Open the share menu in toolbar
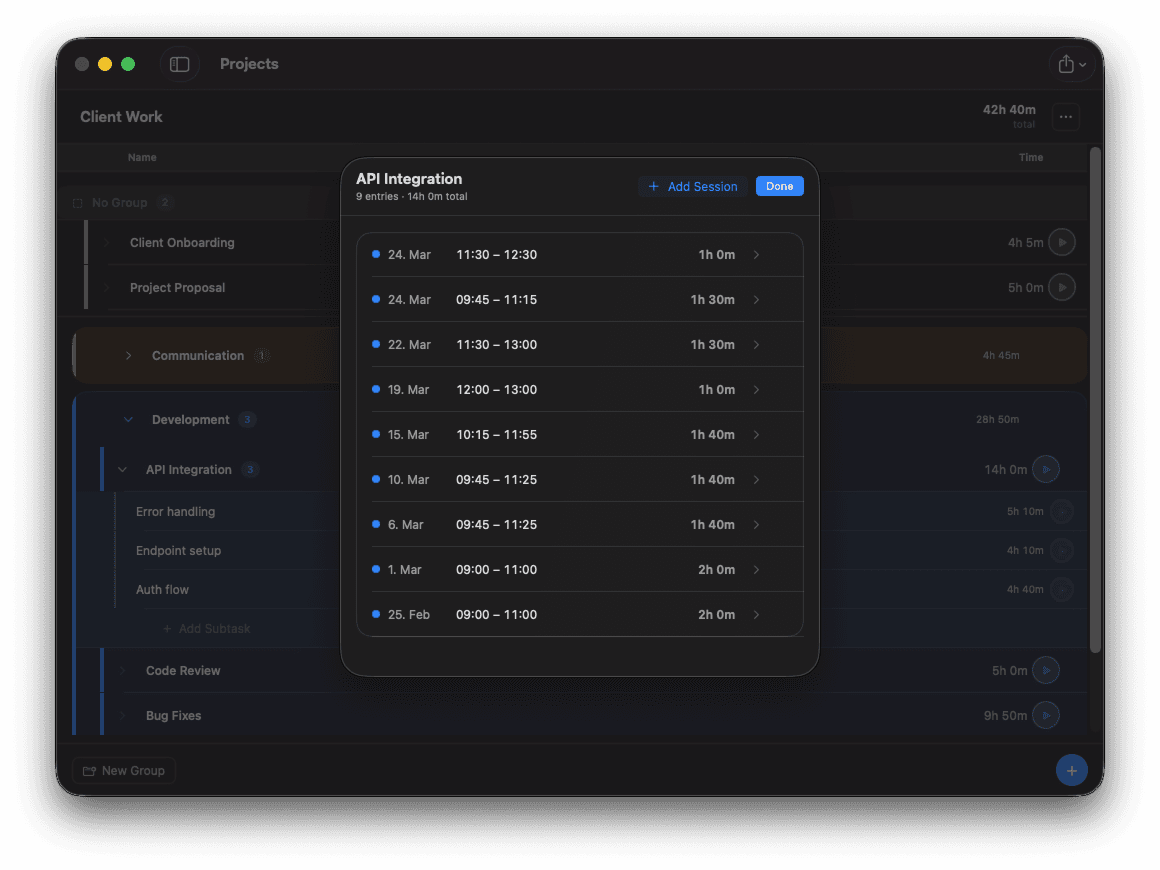 [x=1071, y=64]
